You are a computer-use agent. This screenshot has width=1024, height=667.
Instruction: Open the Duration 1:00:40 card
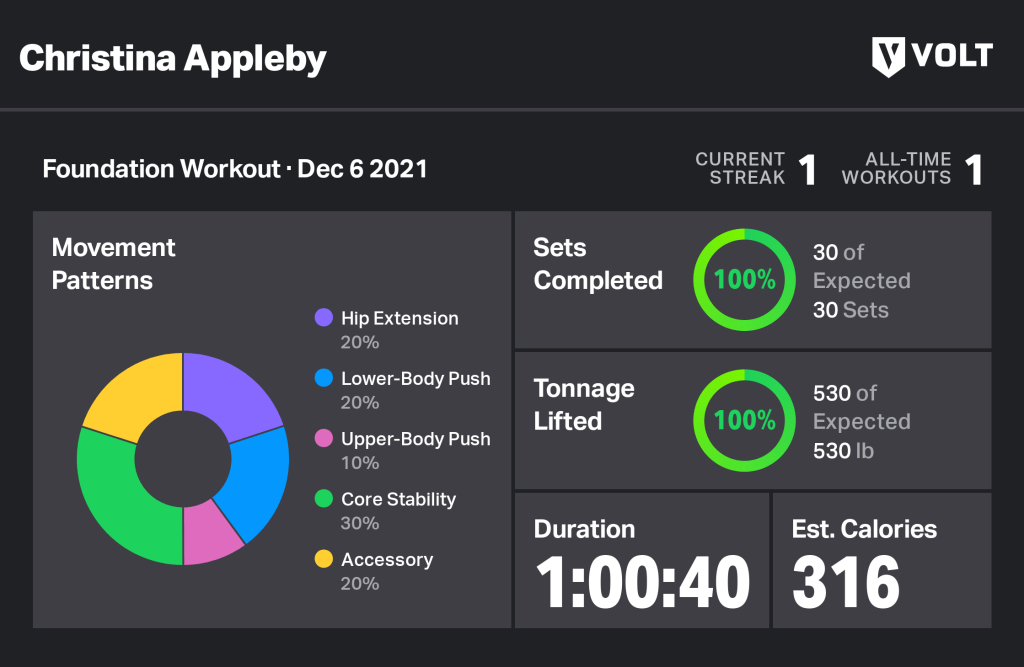click(x=641, y=560)
